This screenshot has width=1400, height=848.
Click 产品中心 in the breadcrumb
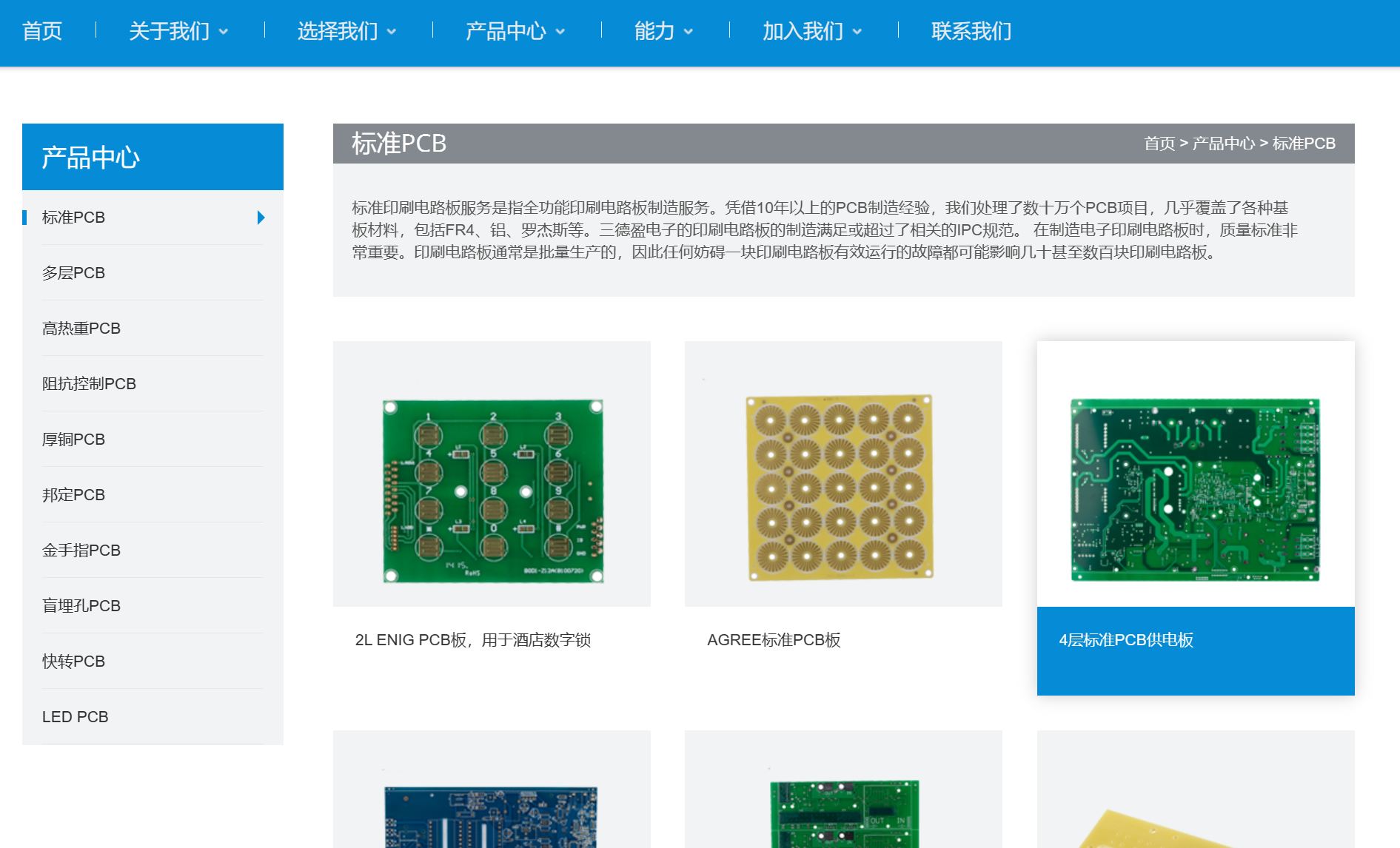1224,144
